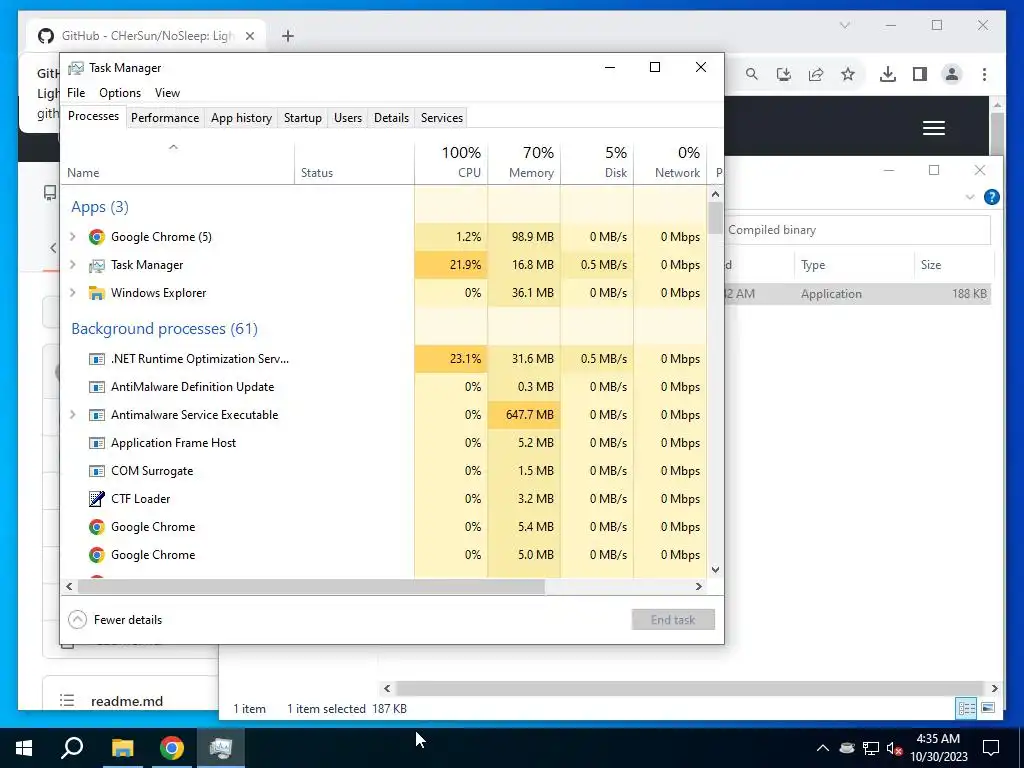Sort processes by Network column header

pos(671,162)
